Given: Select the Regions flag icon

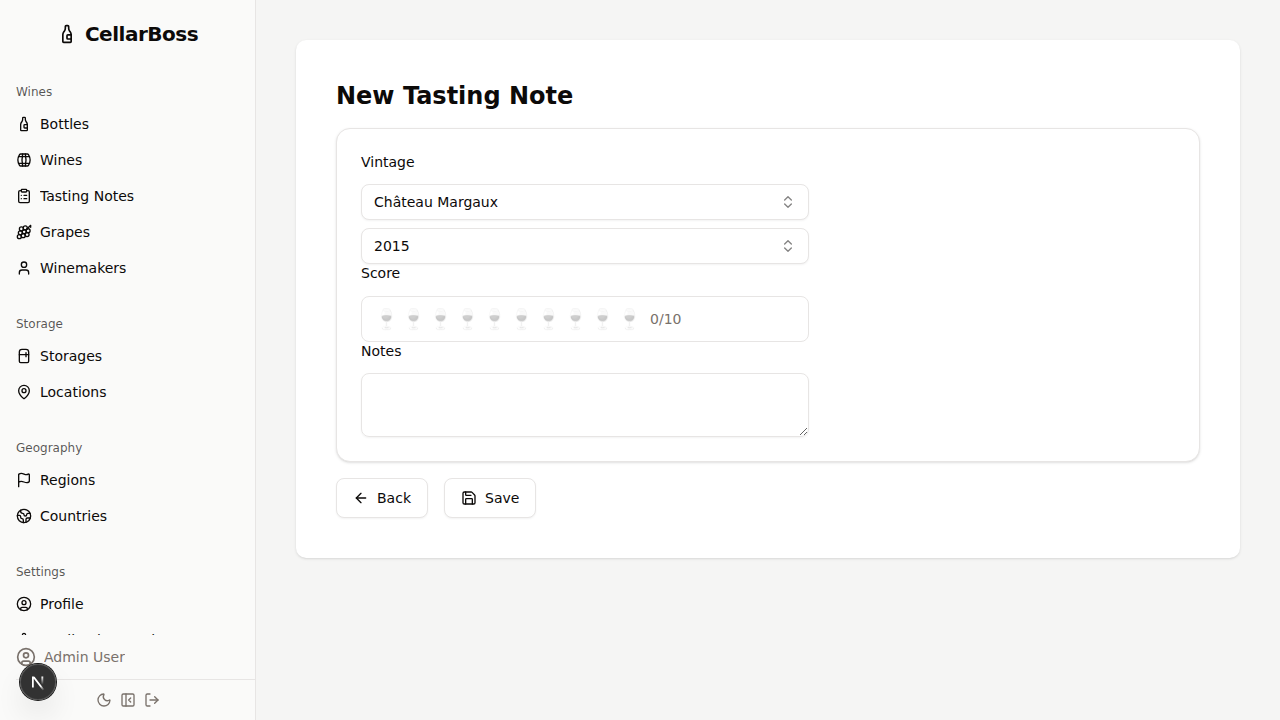Looking at the screenshot, I should (24, 480).
